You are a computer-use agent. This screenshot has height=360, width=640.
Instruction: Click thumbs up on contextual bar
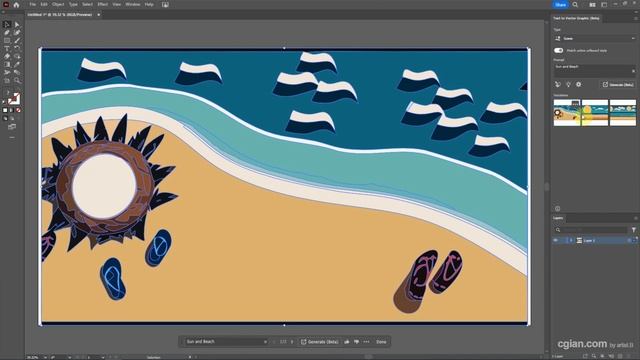coord(347,342)
